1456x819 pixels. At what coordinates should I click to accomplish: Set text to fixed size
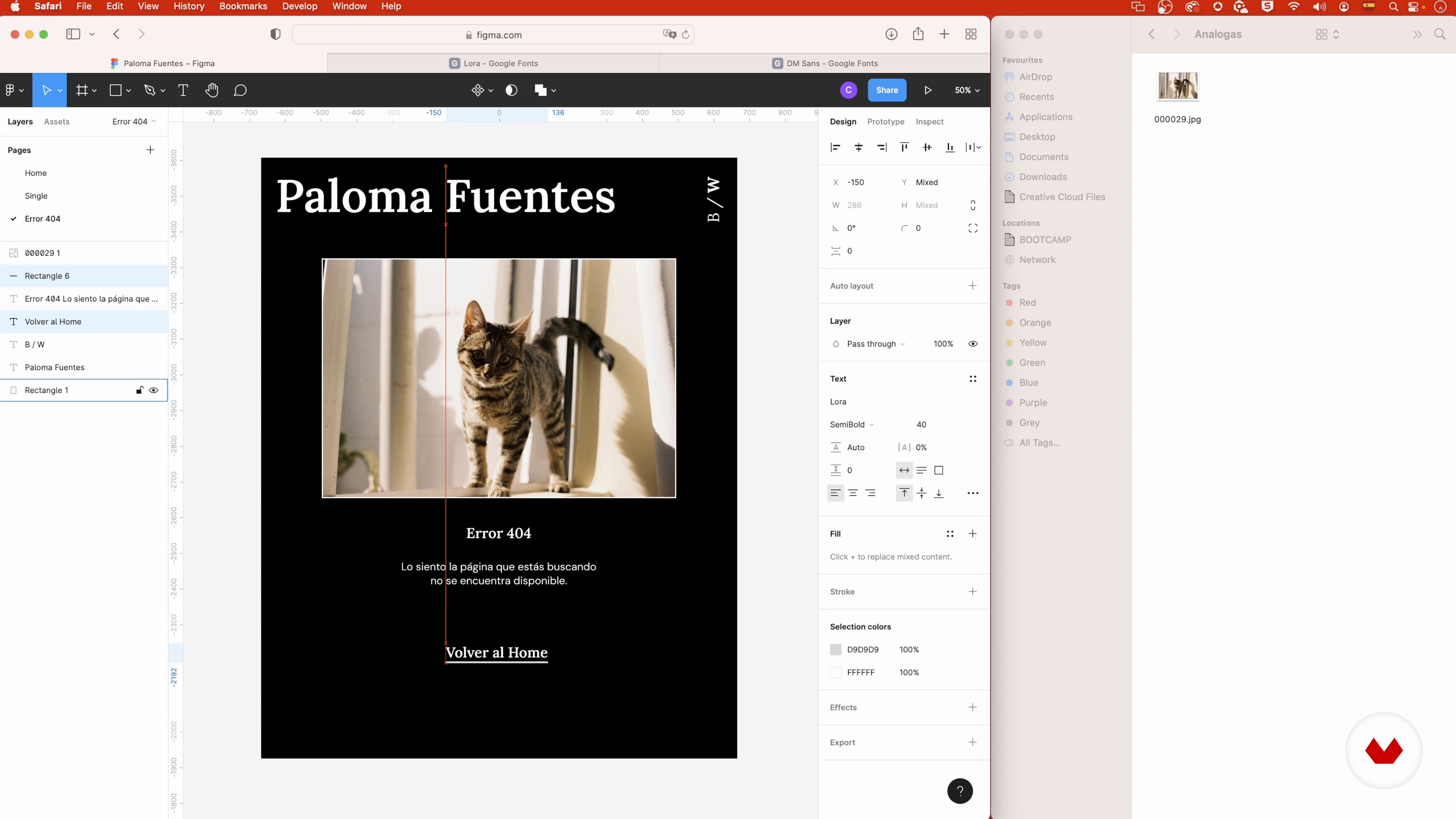[939, 470]
